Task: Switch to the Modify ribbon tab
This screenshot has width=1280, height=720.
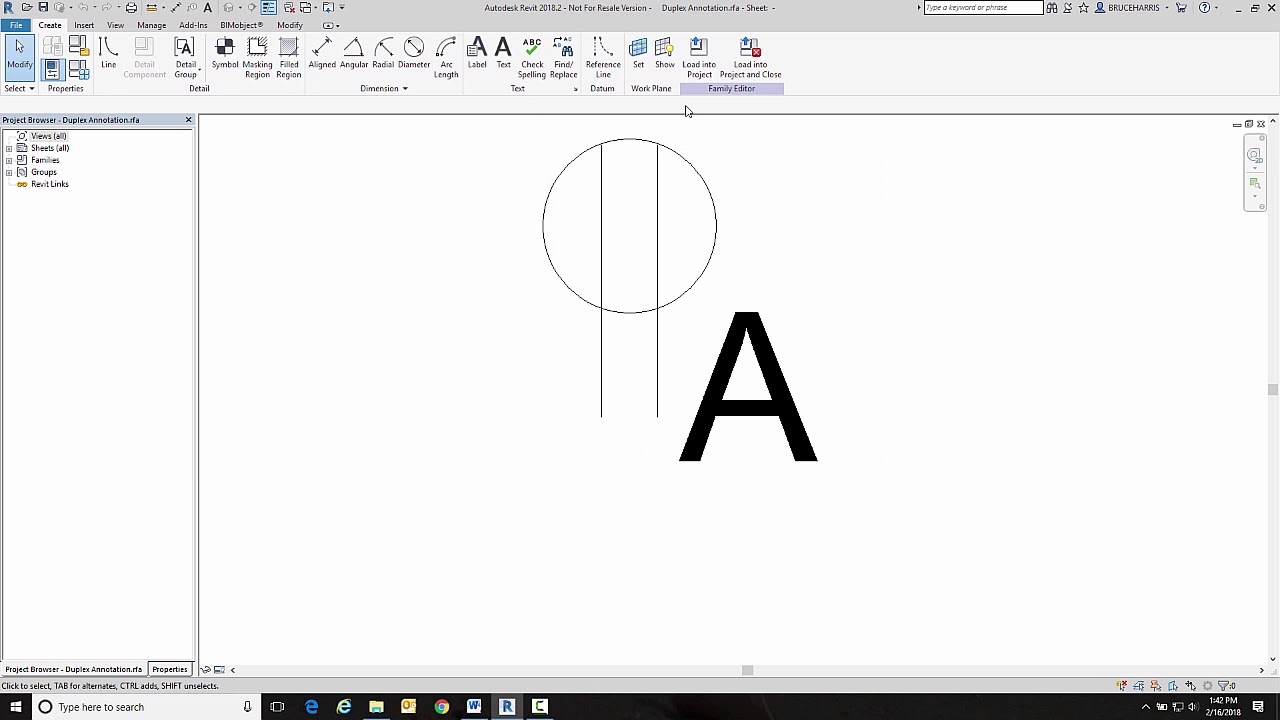Action: click(x=290, y=25)
